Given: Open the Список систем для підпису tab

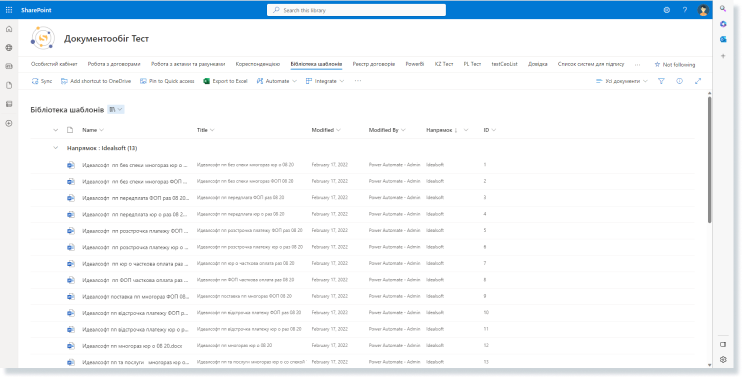Looking at the screenshot, I should pos(591,64).
